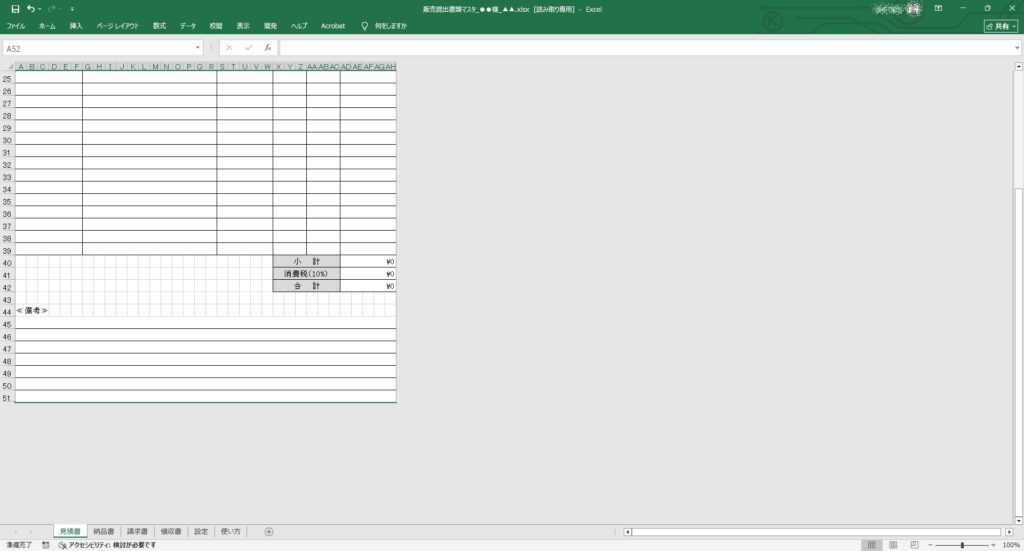Switch to the 請求書 sheet tab
The image size is (1024, 551).
137,531
